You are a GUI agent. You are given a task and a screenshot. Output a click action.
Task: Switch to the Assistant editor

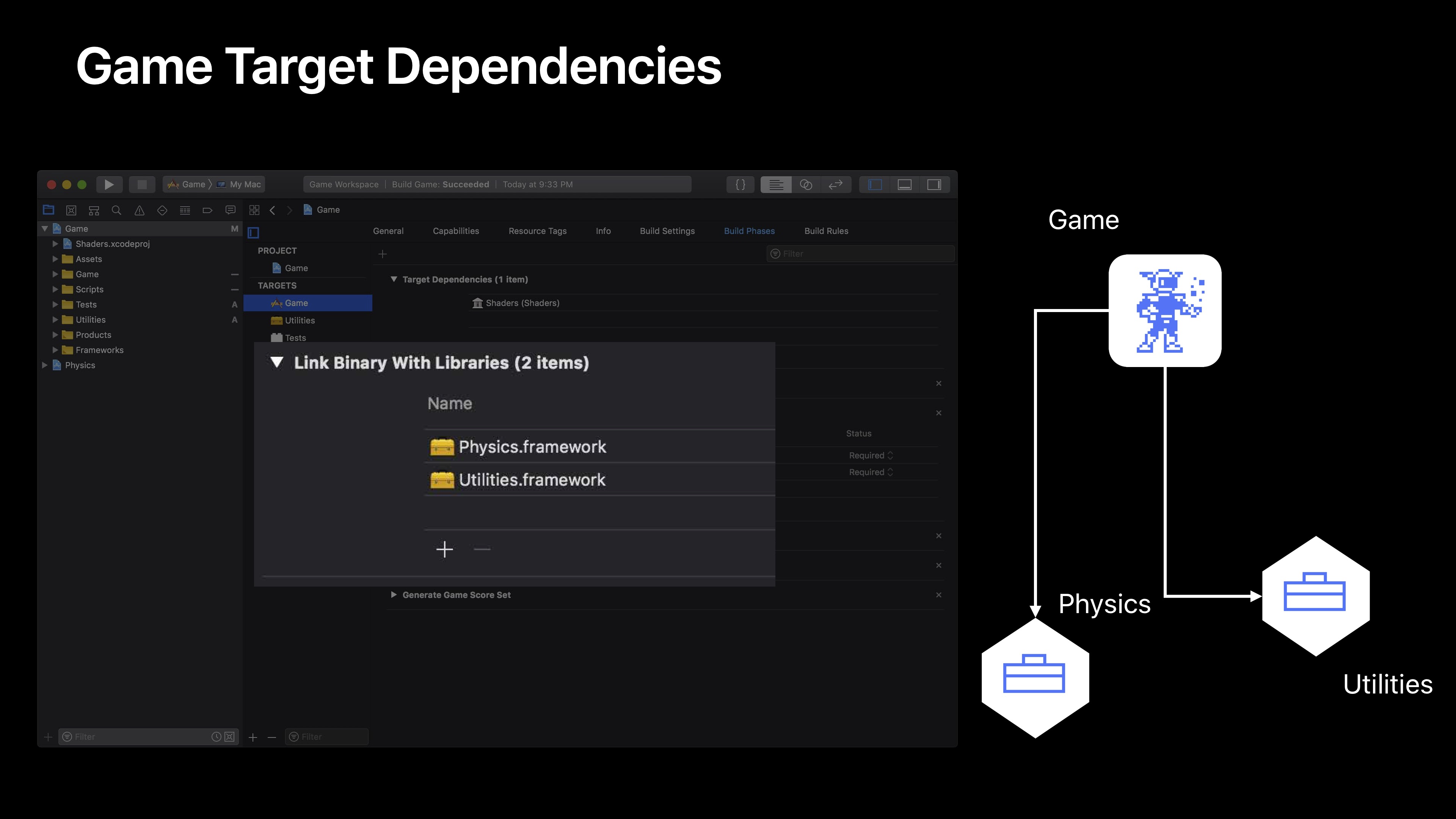coord(806,185)
